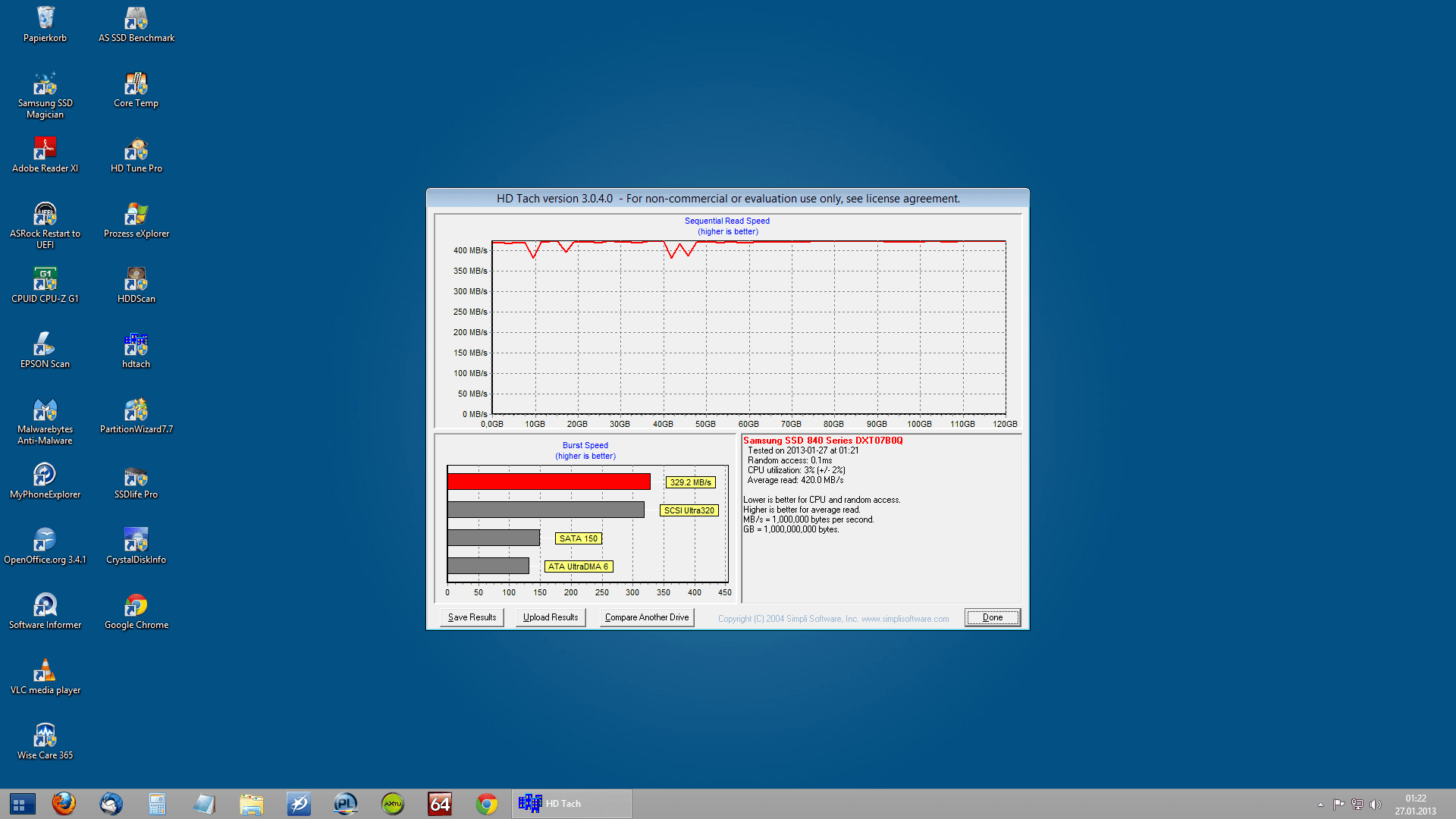
Task: Open Firefox from the taskbar
Action: [x=64, y=804]
